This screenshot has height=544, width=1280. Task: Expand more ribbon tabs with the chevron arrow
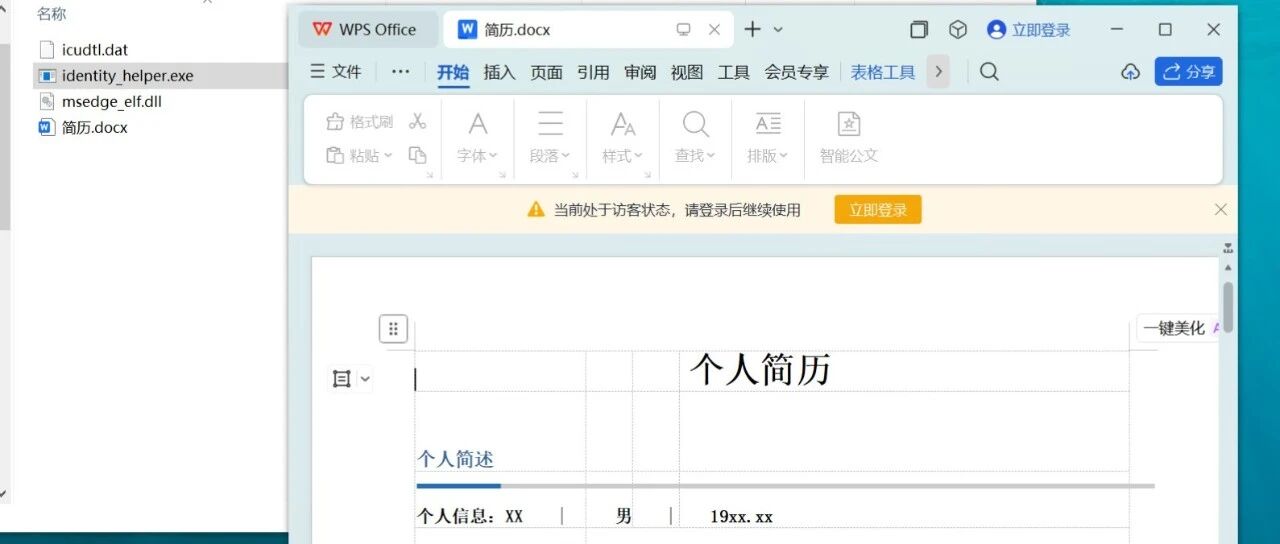click(x=938, y=72)
